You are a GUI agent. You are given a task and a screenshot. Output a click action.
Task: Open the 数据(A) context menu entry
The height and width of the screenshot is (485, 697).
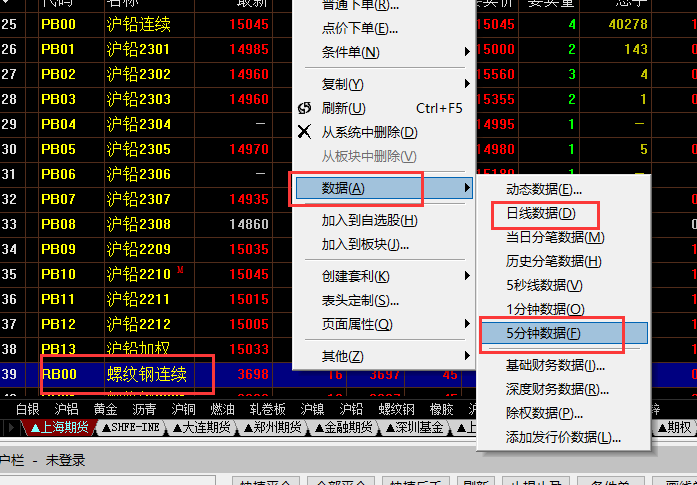pos(384,188)
